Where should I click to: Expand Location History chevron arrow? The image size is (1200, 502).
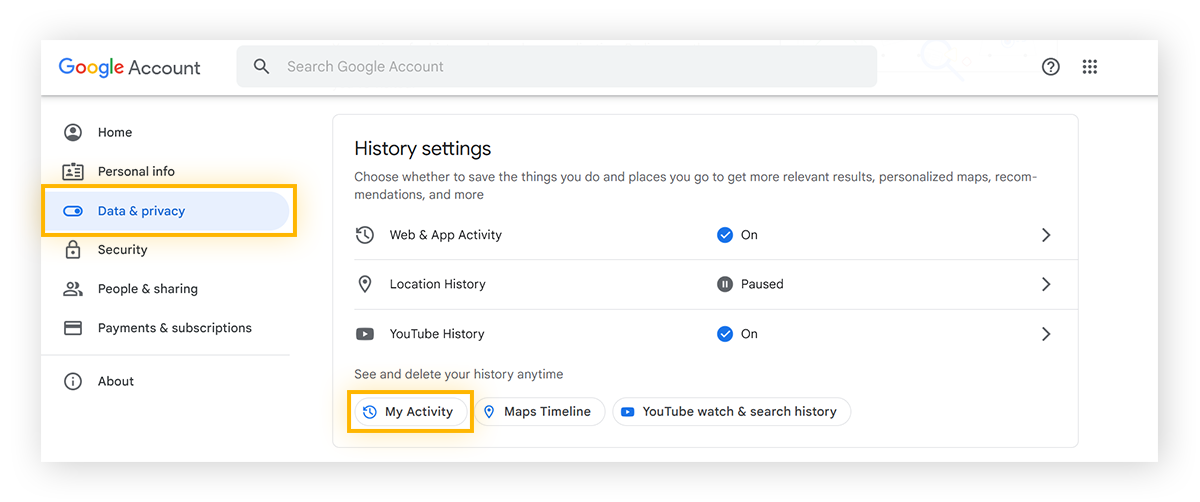pyautogui.click(x=1046, y=284)
